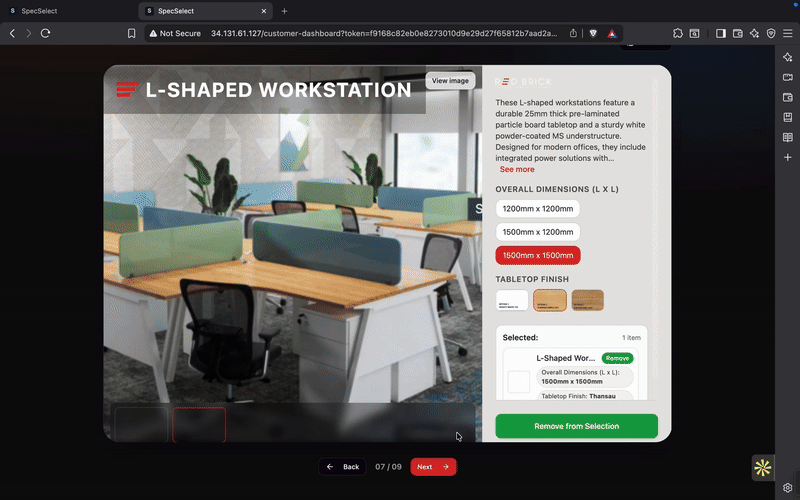Open a new browser tab
This screenshot has height=500, width=800.
tap(284, 10)
